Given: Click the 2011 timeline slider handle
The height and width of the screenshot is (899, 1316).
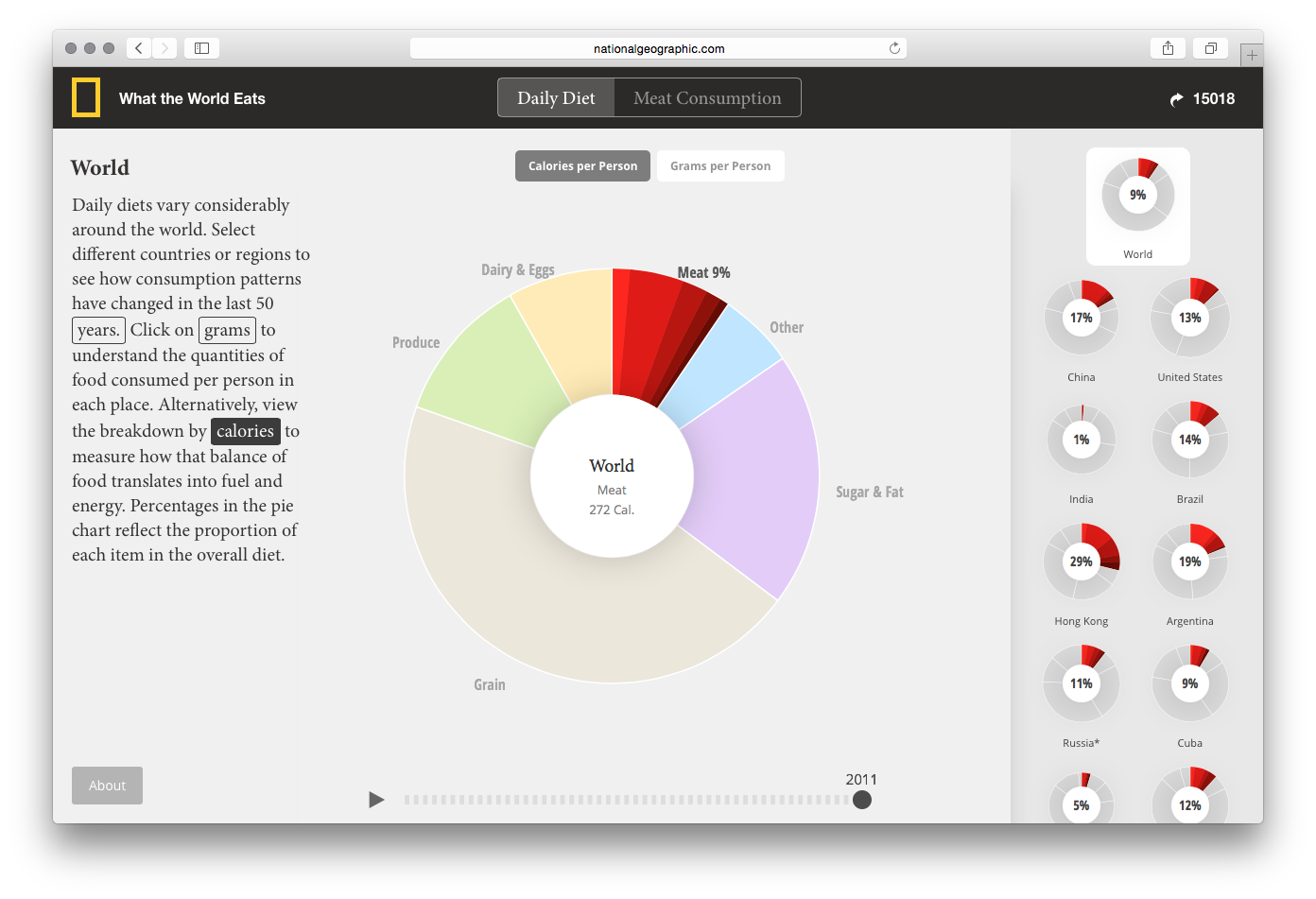Looking at the screenshot, I should (x=861, y=800).
